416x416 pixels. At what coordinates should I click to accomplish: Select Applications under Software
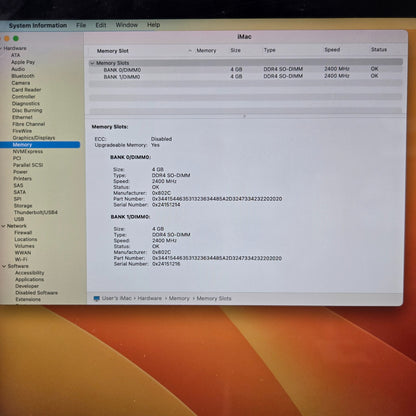click(30, 279)
